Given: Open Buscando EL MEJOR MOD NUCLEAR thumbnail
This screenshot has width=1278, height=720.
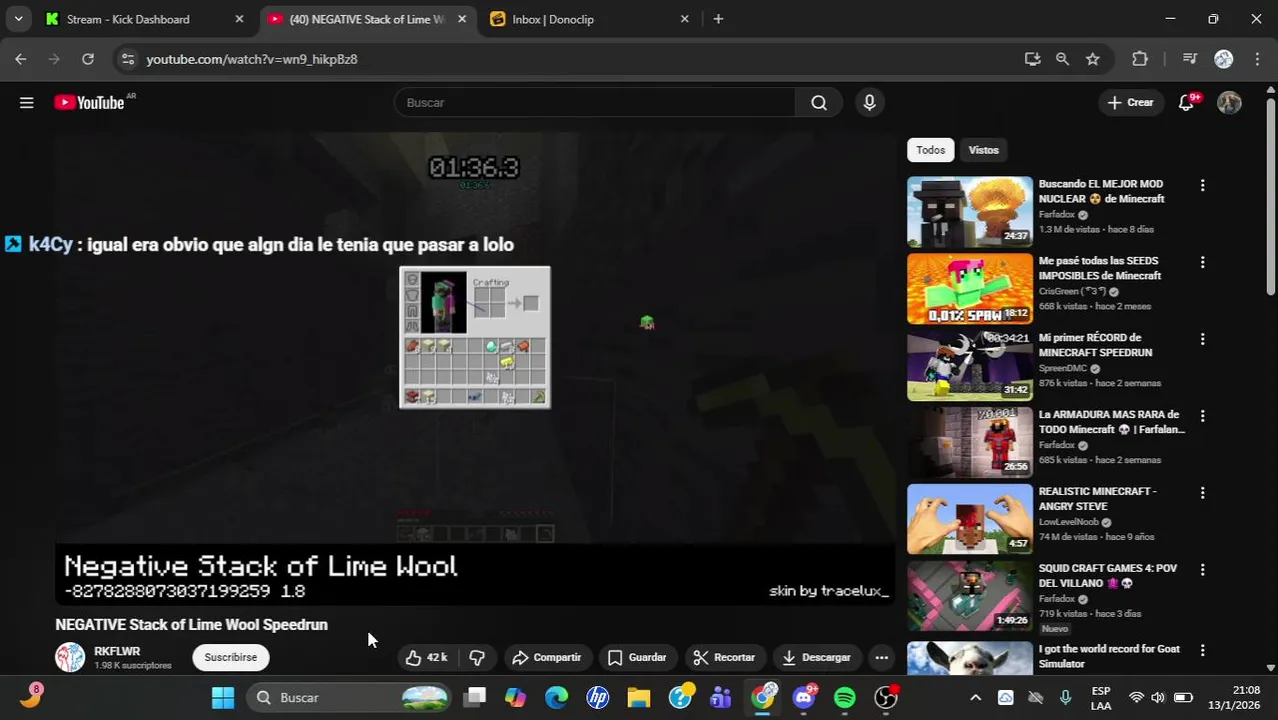Looking at the screenshot, I should point(970,212).
